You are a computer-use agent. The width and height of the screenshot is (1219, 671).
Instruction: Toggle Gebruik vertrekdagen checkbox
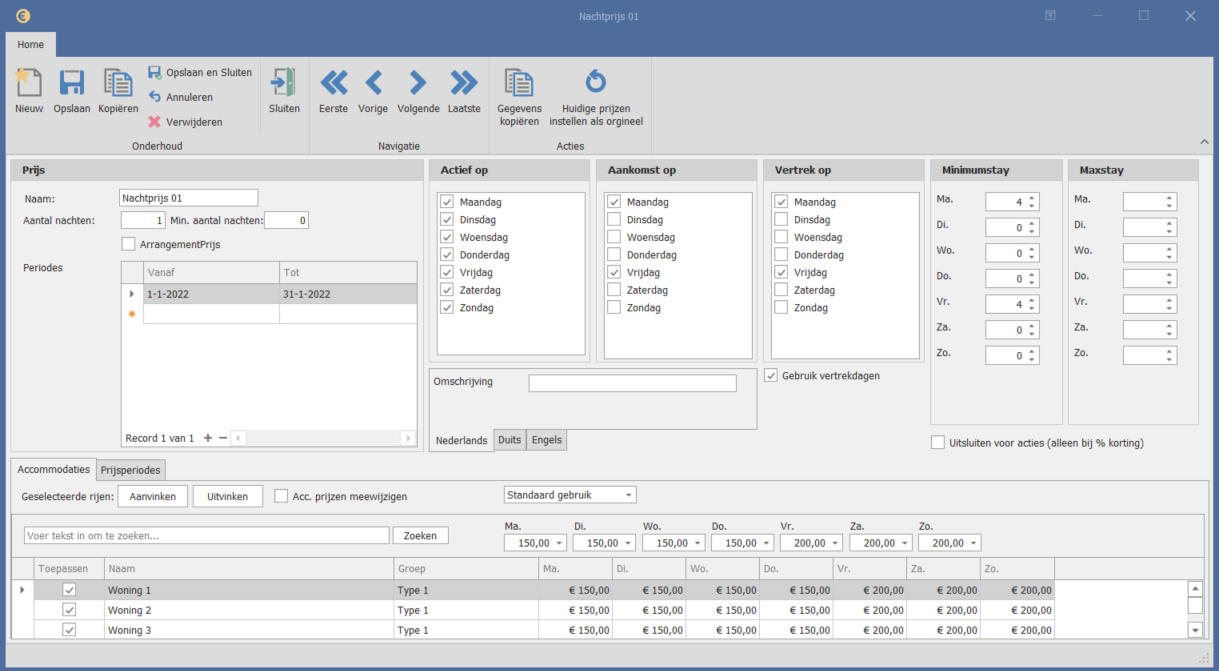tap(771, 376)
